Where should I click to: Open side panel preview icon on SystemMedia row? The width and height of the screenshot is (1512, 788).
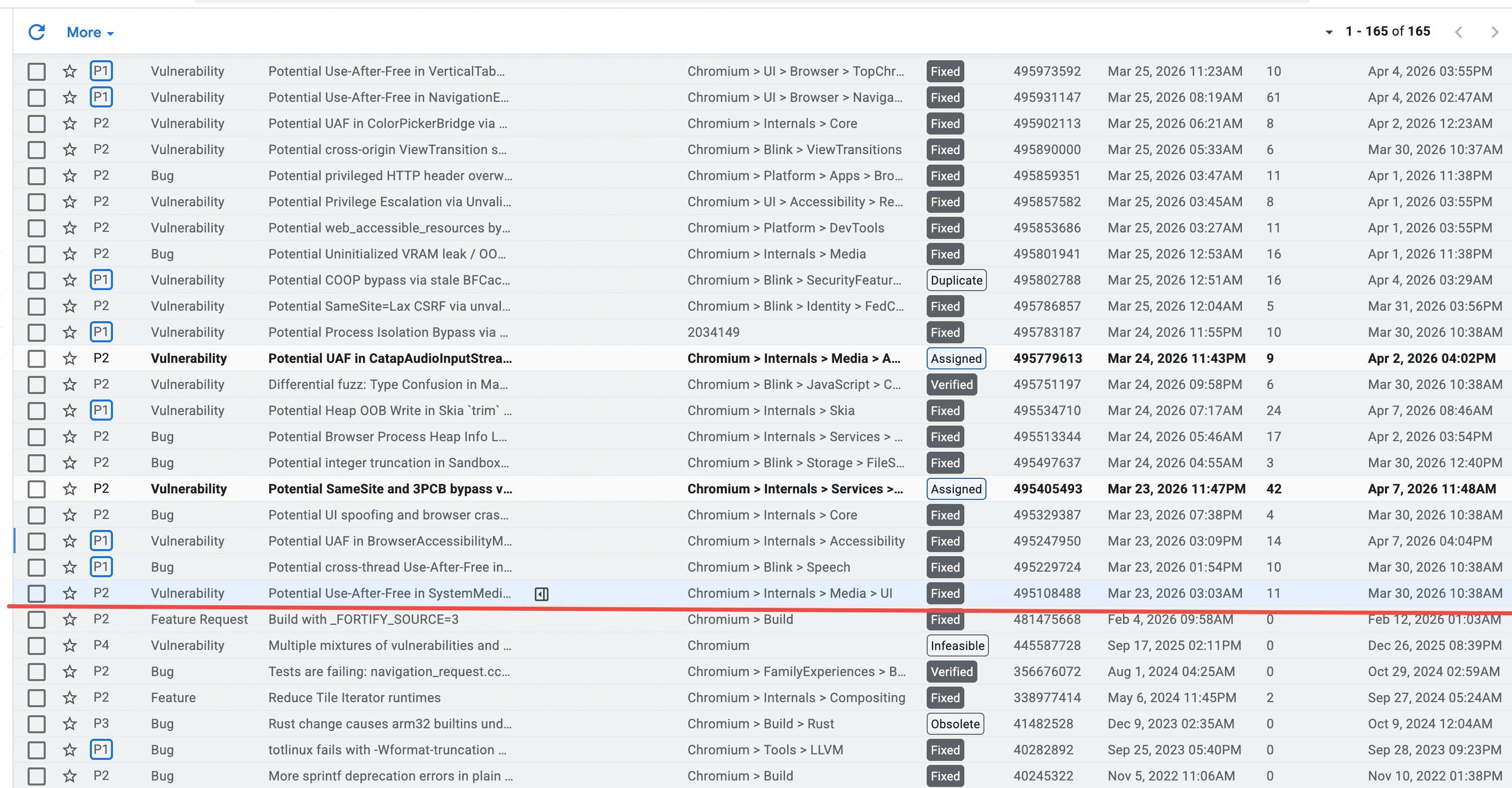pos(541,594)
